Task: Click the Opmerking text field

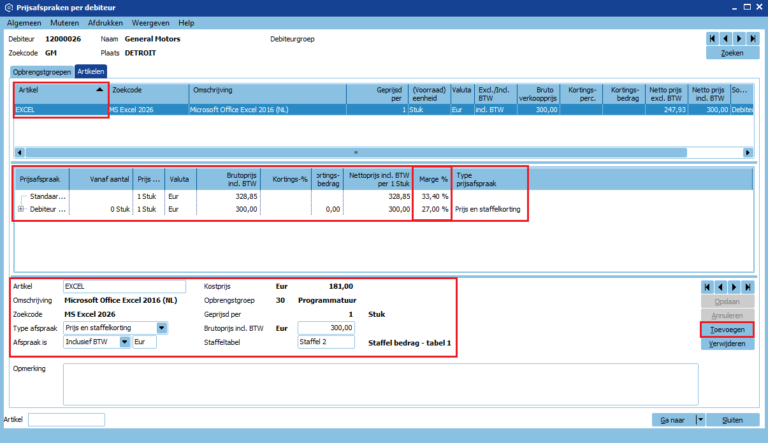Action: (x=380, y=384)
